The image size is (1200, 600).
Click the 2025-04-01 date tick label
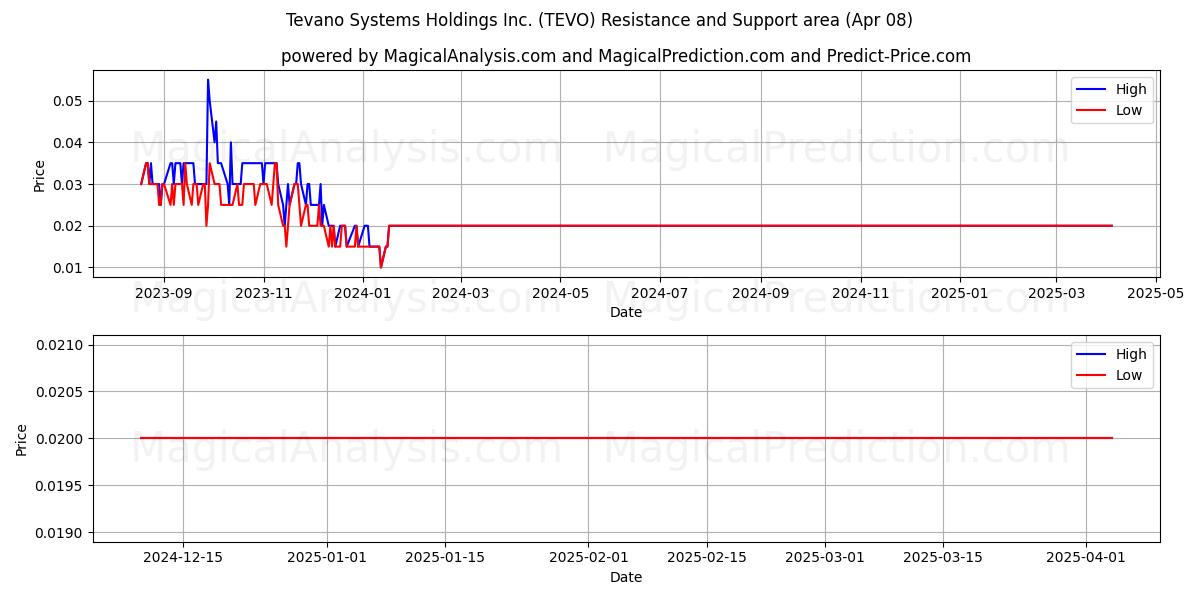(1088, 558)
